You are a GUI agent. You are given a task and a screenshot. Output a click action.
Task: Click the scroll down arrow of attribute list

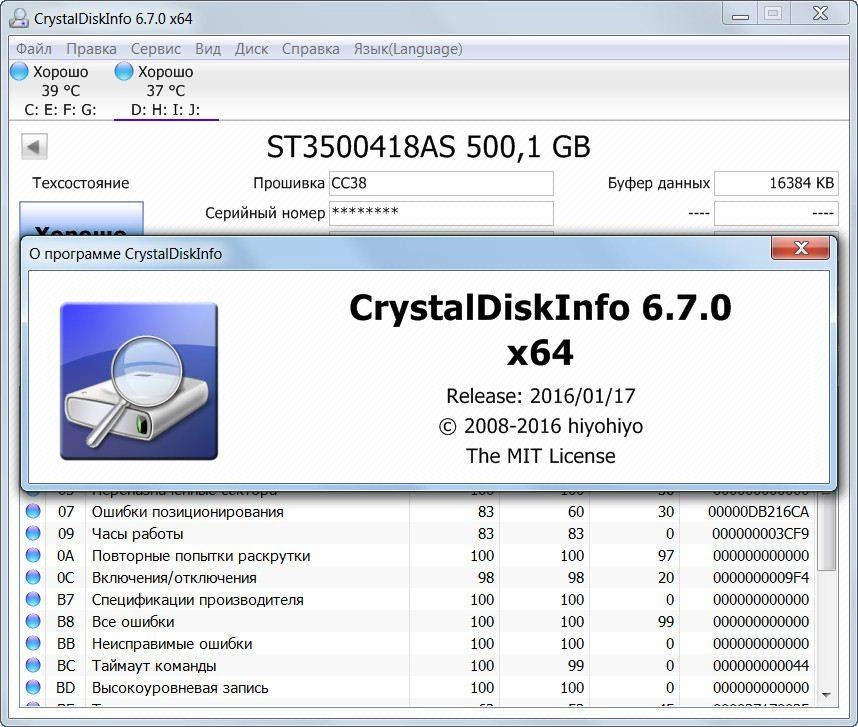pyautogui.click(x=826, y=695)
